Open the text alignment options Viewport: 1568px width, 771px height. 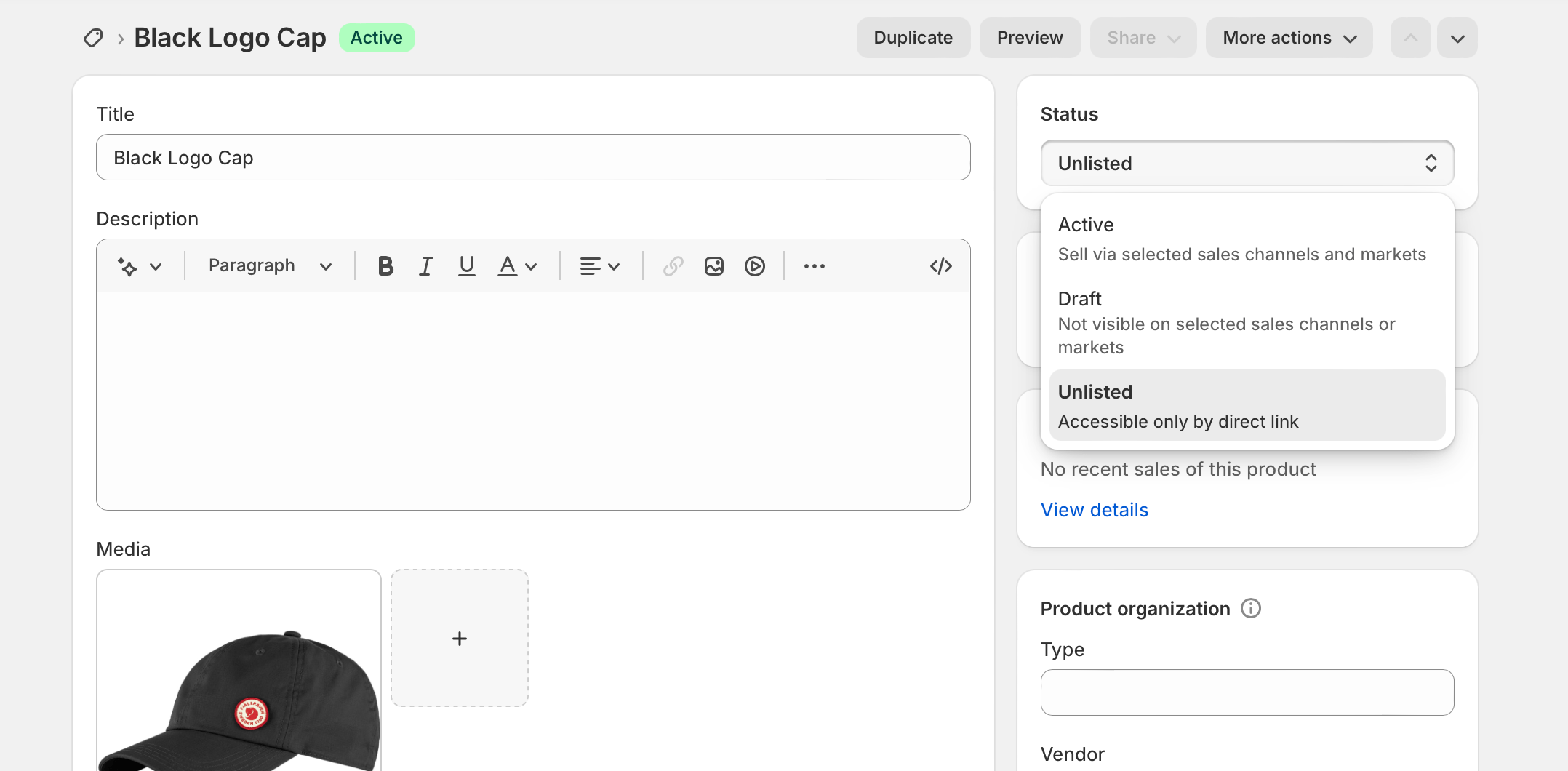(x=599, y=266)
